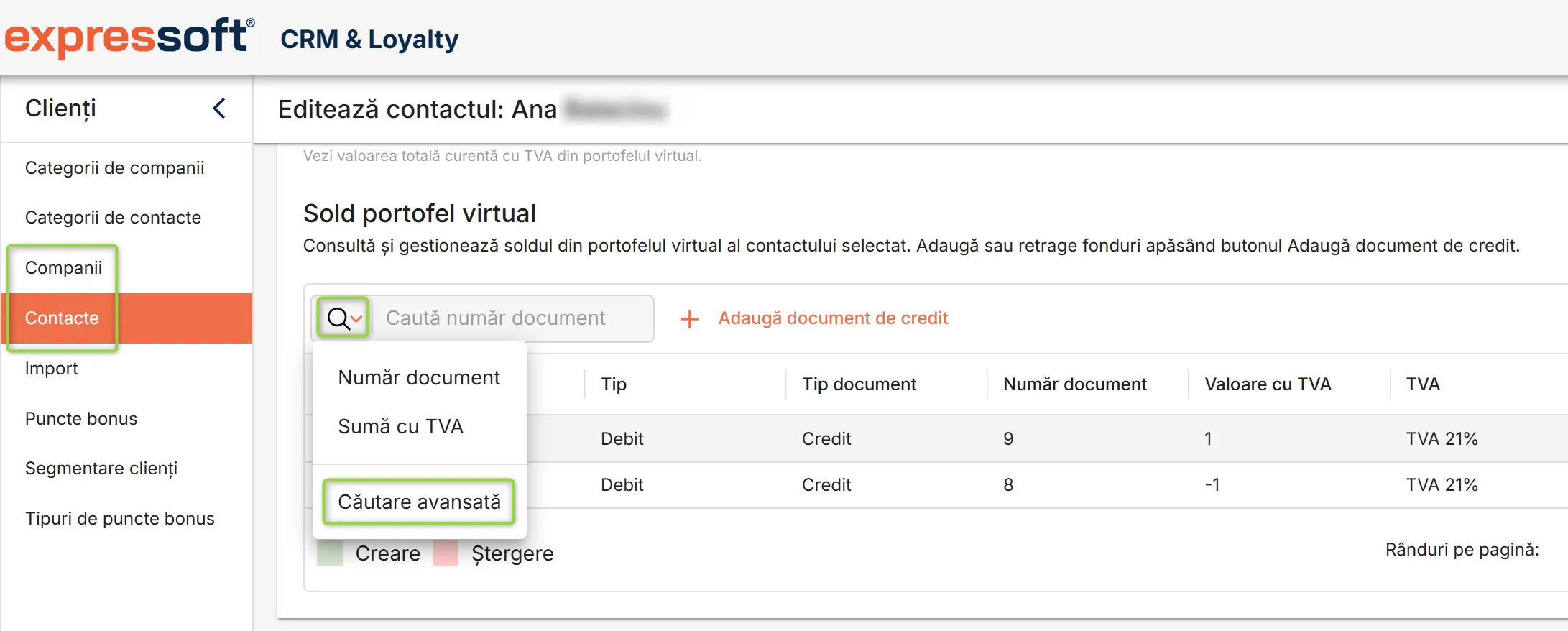Click the CRM & Loyalty title
Screen dimensions: 1568x631
[x=369, y=39]
